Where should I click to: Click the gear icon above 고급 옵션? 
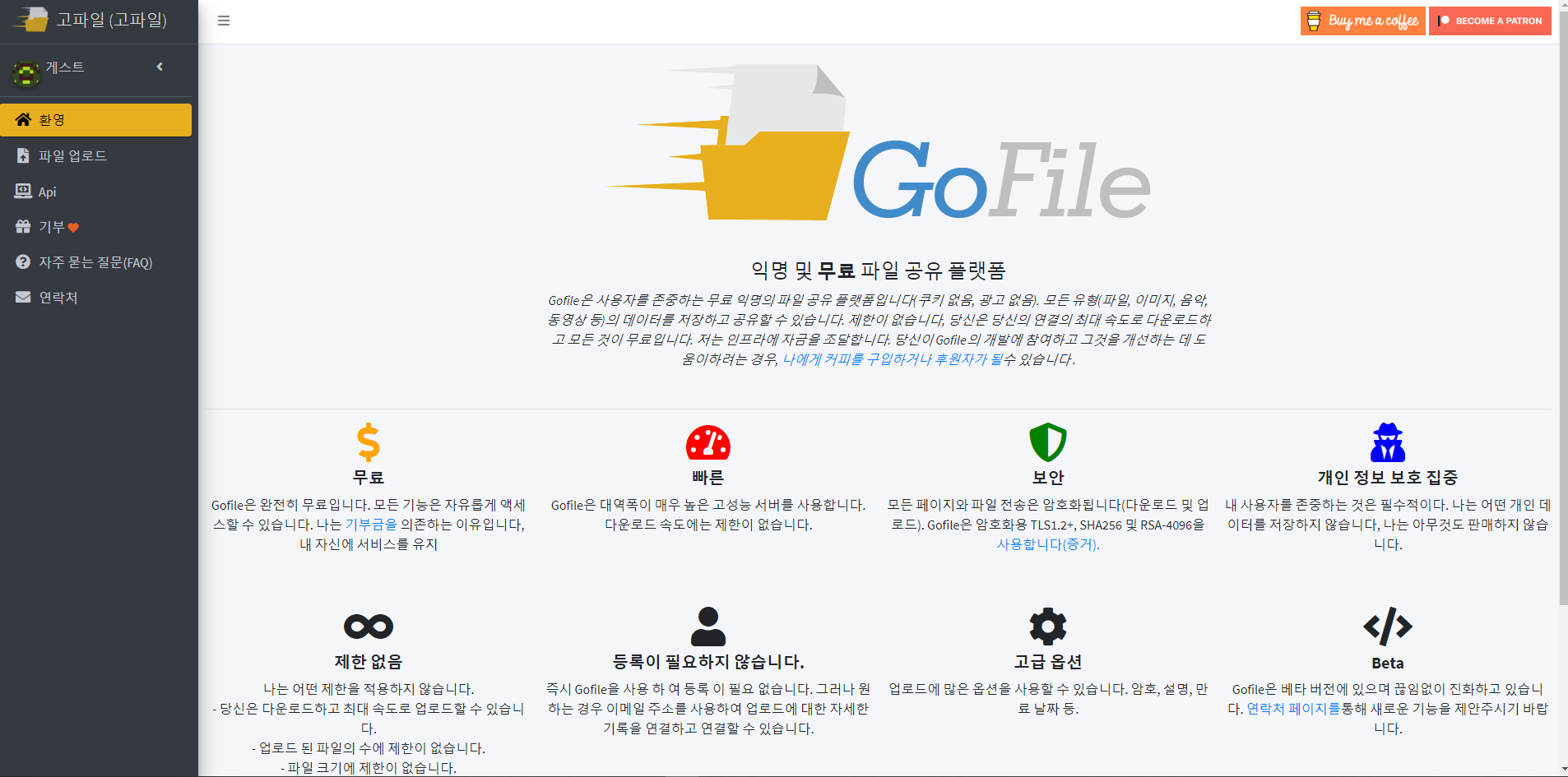click(1048, 627)
